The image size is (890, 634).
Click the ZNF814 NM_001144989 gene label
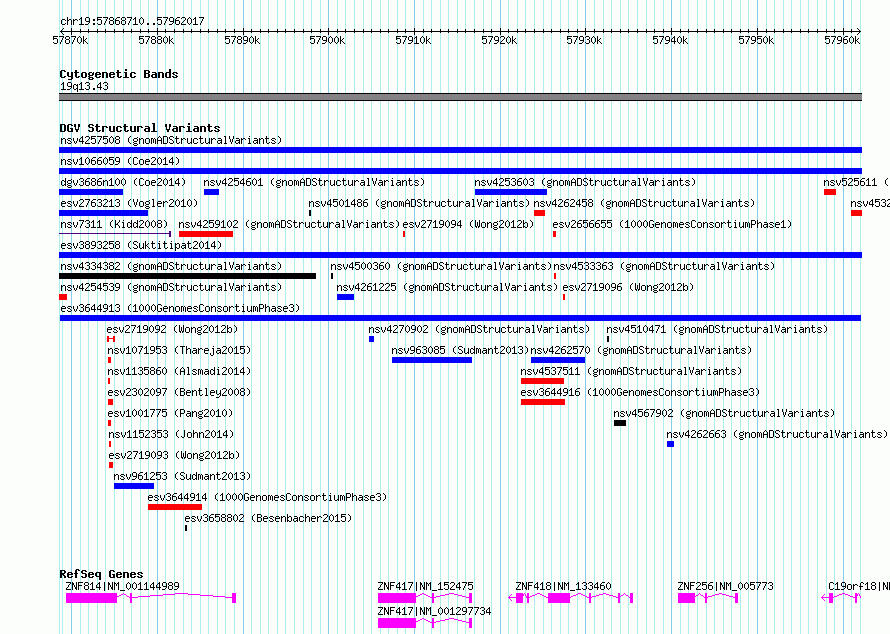[122, 586]
